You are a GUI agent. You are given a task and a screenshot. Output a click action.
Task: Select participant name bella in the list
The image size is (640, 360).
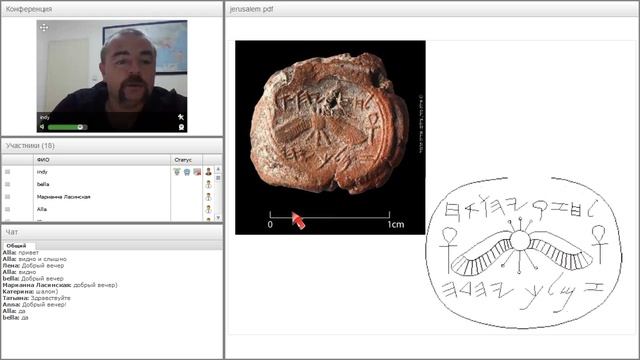coord(43,184)
